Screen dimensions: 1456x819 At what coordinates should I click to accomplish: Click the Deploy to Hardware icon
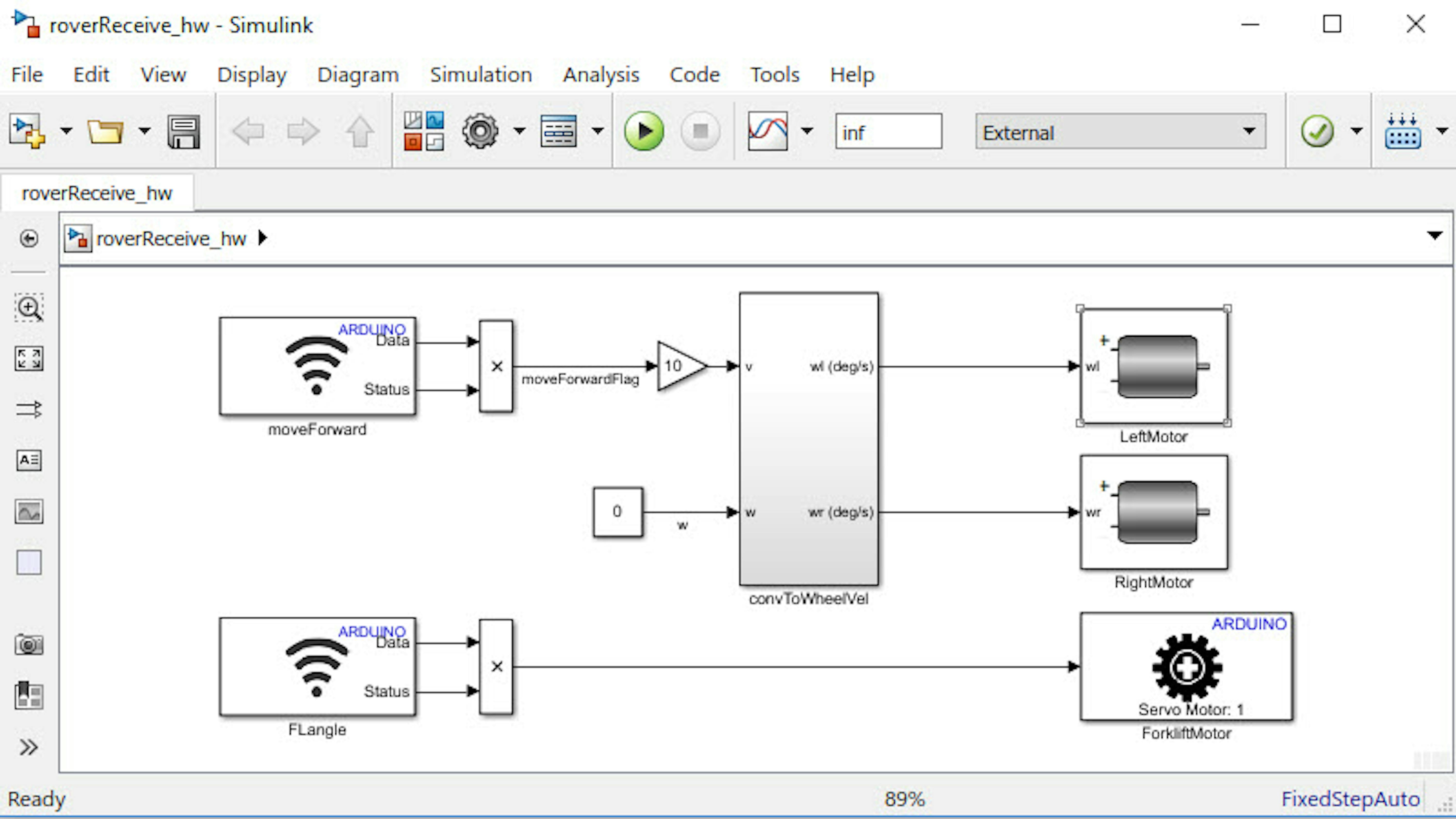1403,131
